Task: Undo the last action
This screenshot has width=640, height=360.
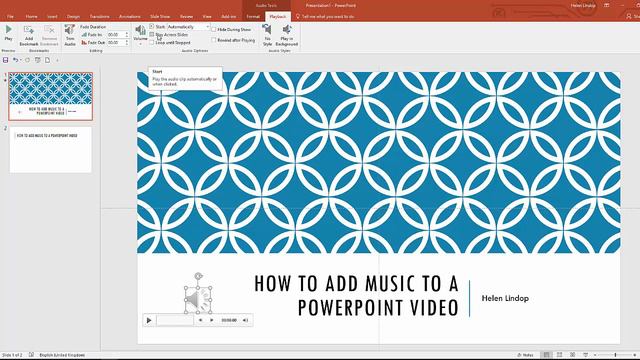Action: 15,60
